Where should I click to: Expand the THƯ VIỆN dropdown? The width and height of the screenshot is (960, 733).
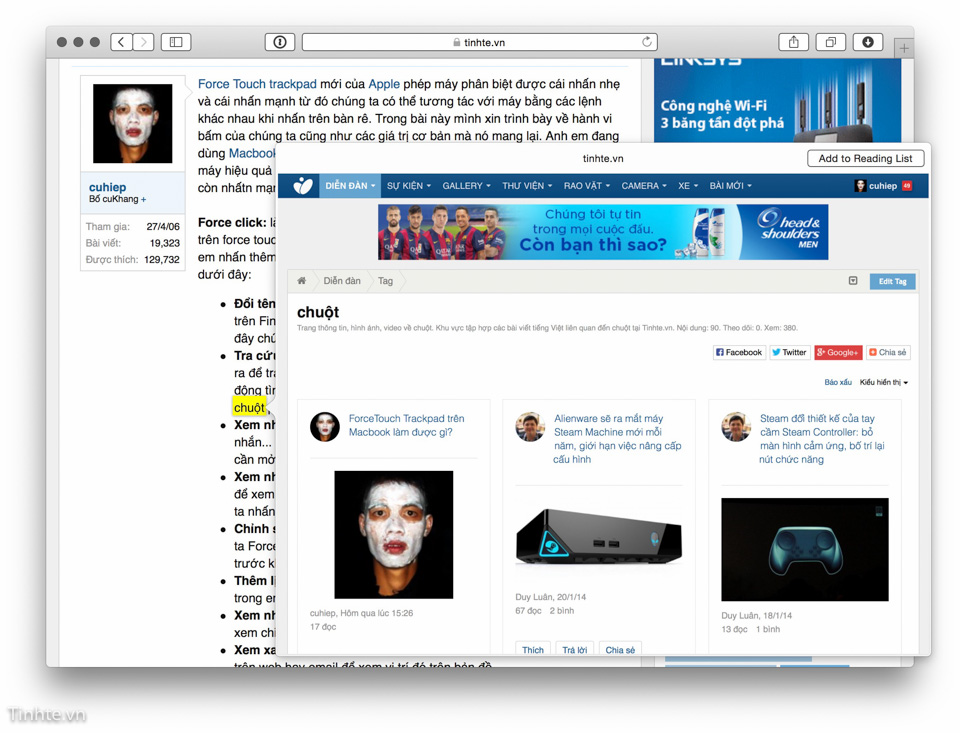pyautogui.click(x=527, y=186)
